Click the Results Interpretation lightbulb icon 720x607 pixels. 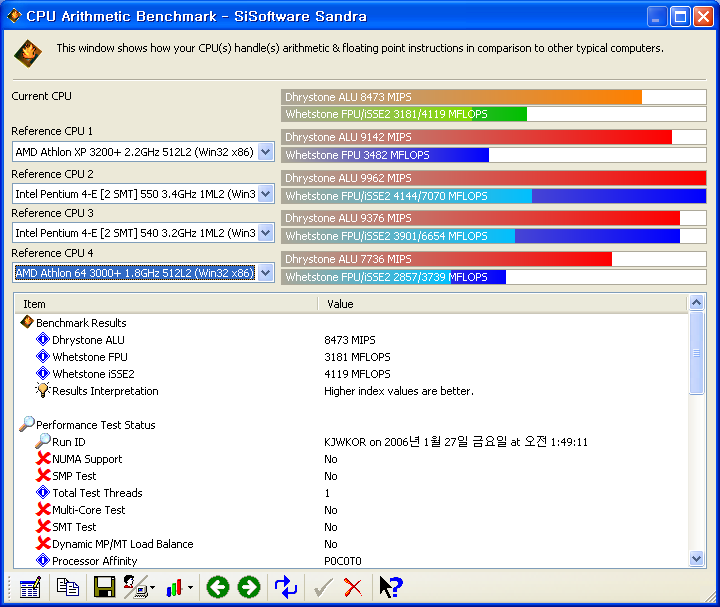tap(42, 390)
